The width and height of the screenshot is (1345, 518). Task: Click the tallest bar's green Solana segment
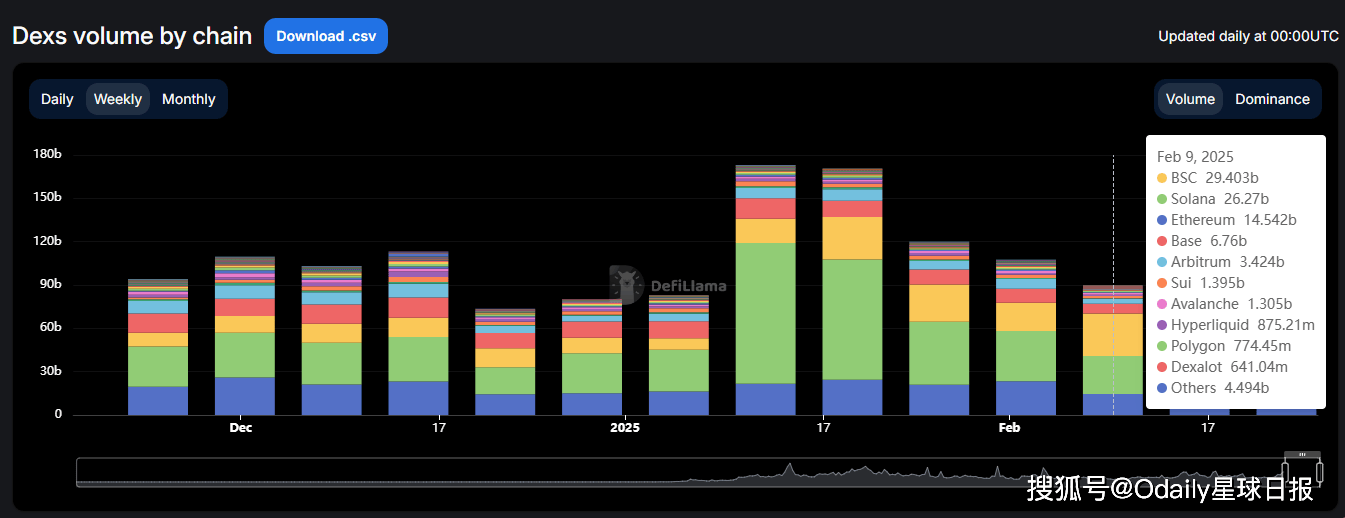(x=765, y=312)
